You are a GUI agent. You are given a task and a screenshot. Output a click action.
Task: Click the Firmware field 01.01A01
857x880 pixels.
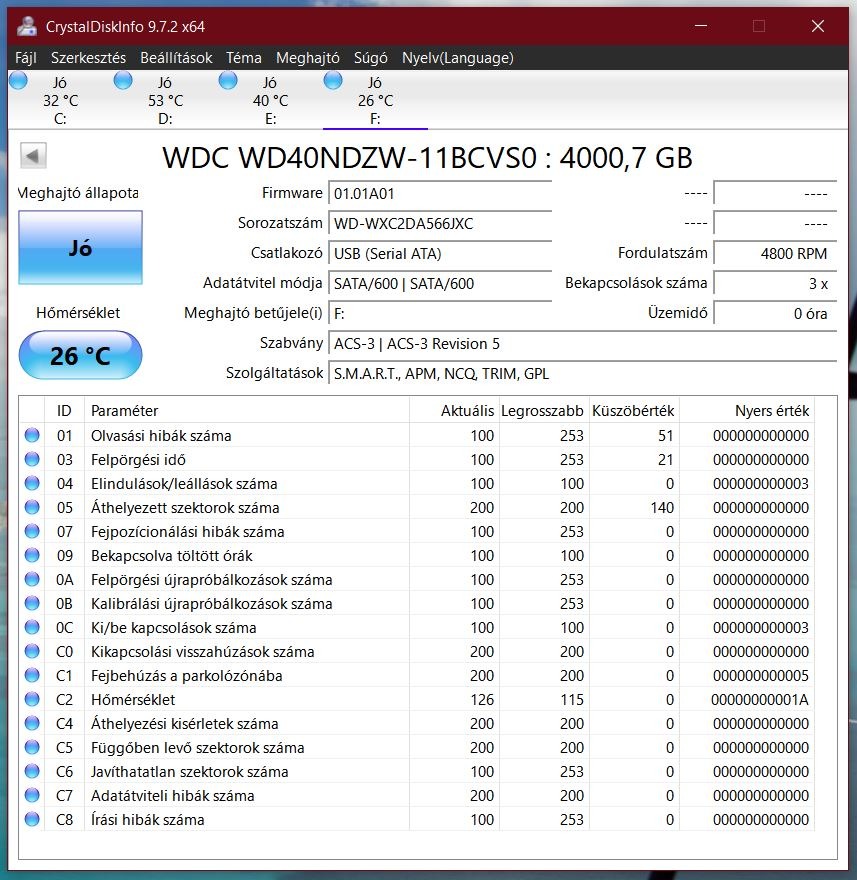[x=440, y=194]
